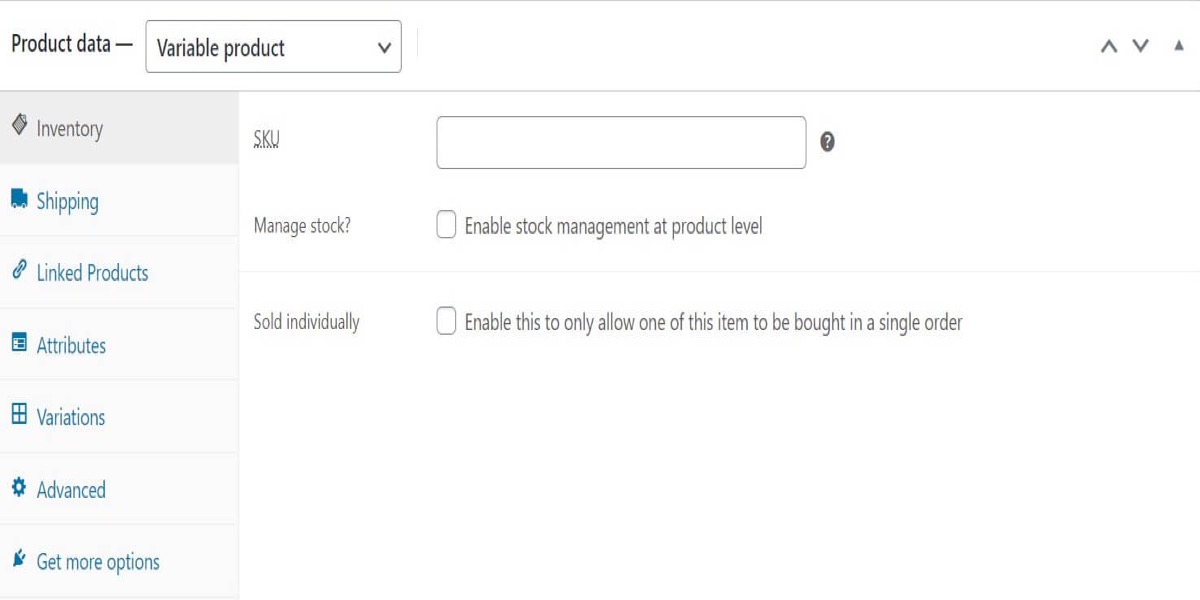Open the Get more options link

point(98,562)
